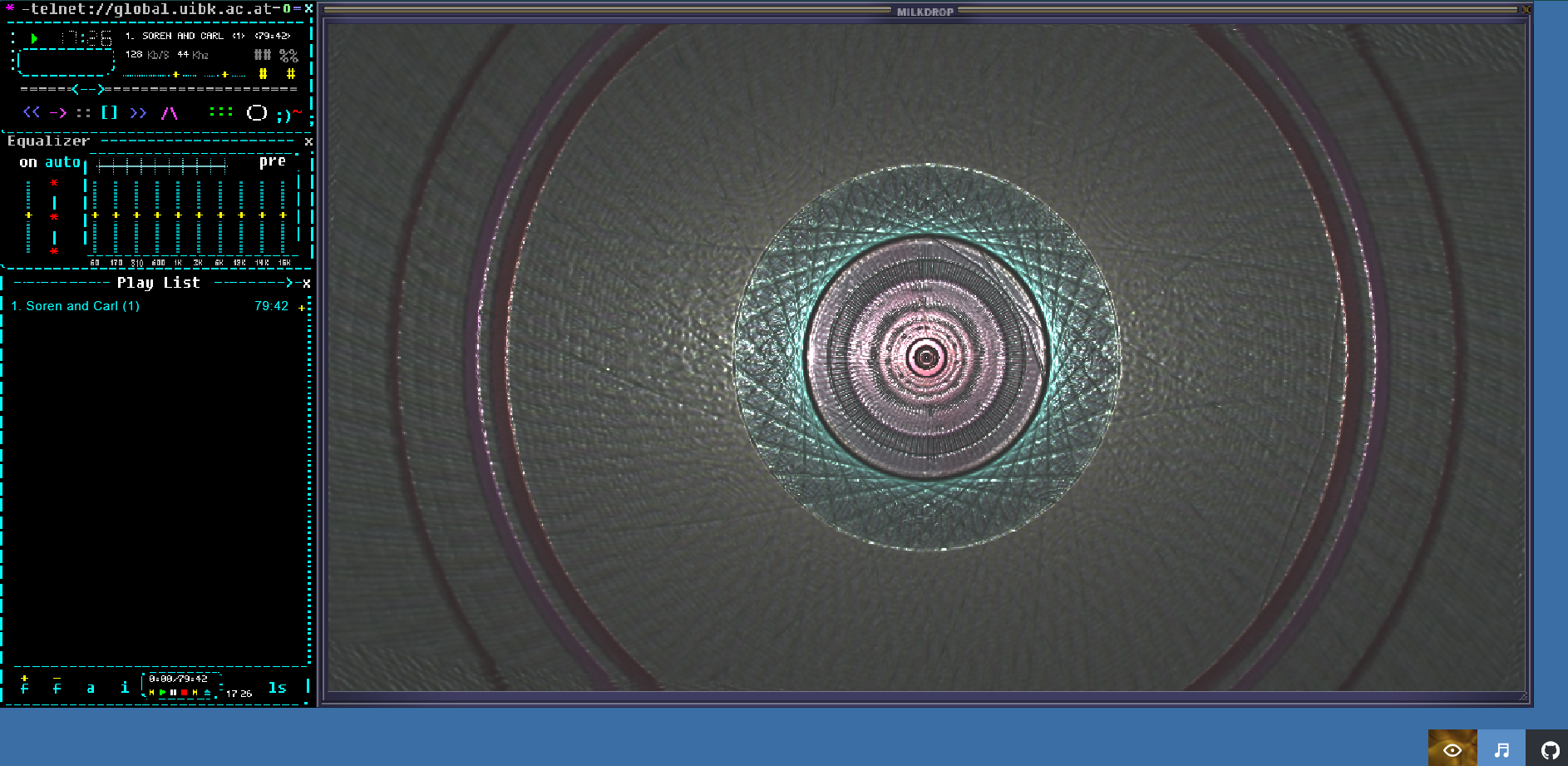Adjust the 600 Hz equalizer band
Screen dimensions: 1568x766
point(157,215)
